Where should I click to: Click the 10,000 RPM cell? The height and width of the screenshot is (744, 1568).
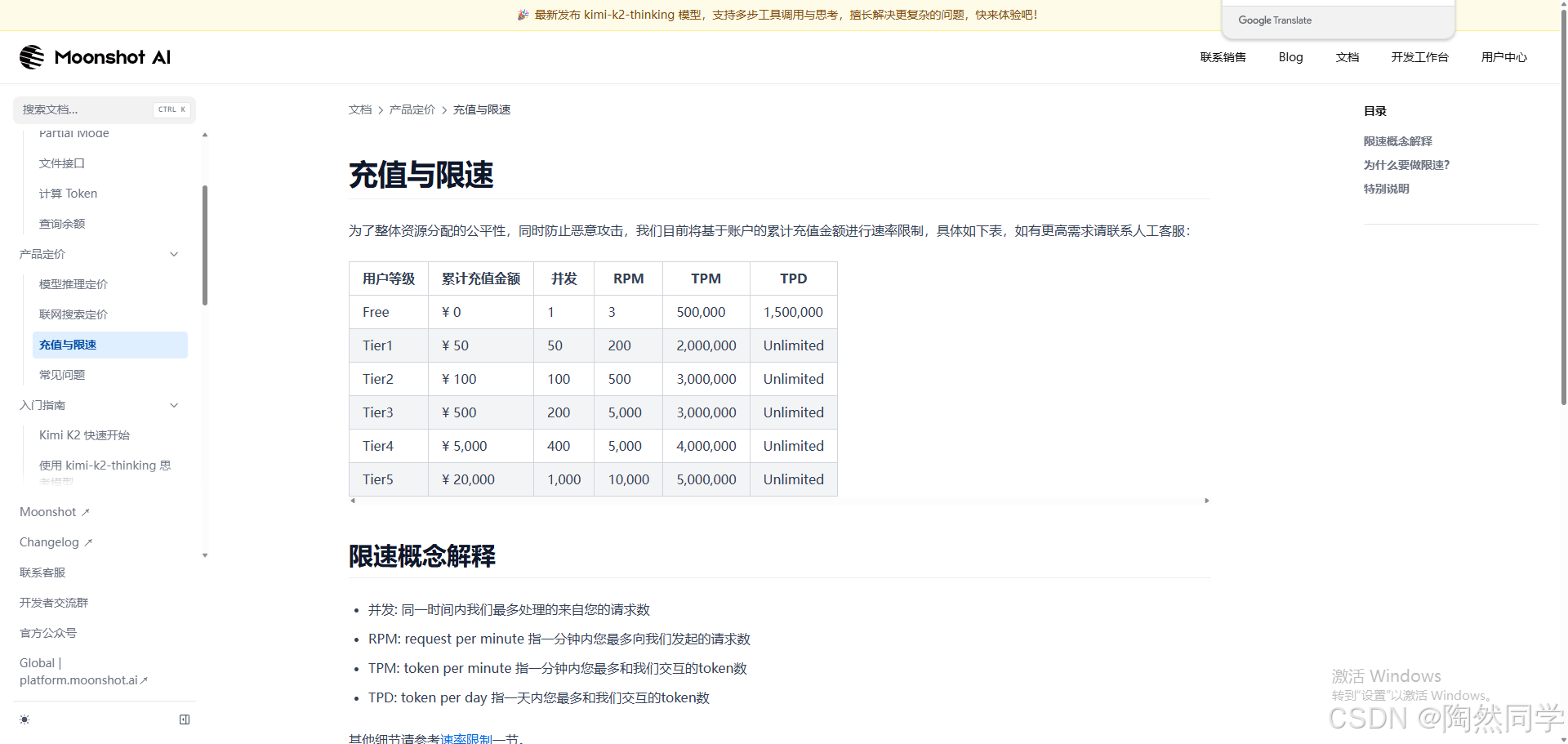628,479
